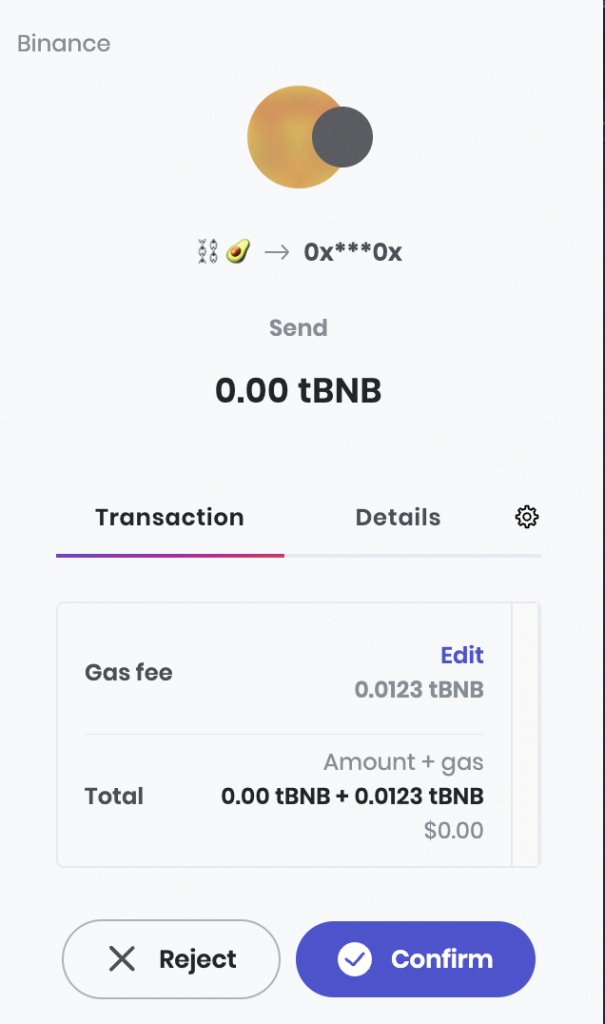Open the gas settings gear icon
The height and width of the screenshot is (1024, 605).
pos(526,517)
